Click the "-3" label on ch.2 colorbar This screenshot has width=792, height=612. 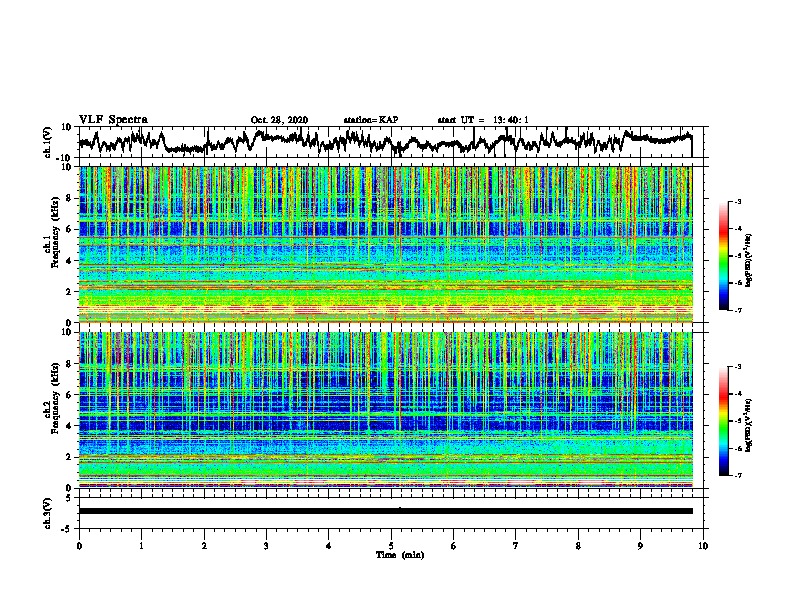point(737,367)
